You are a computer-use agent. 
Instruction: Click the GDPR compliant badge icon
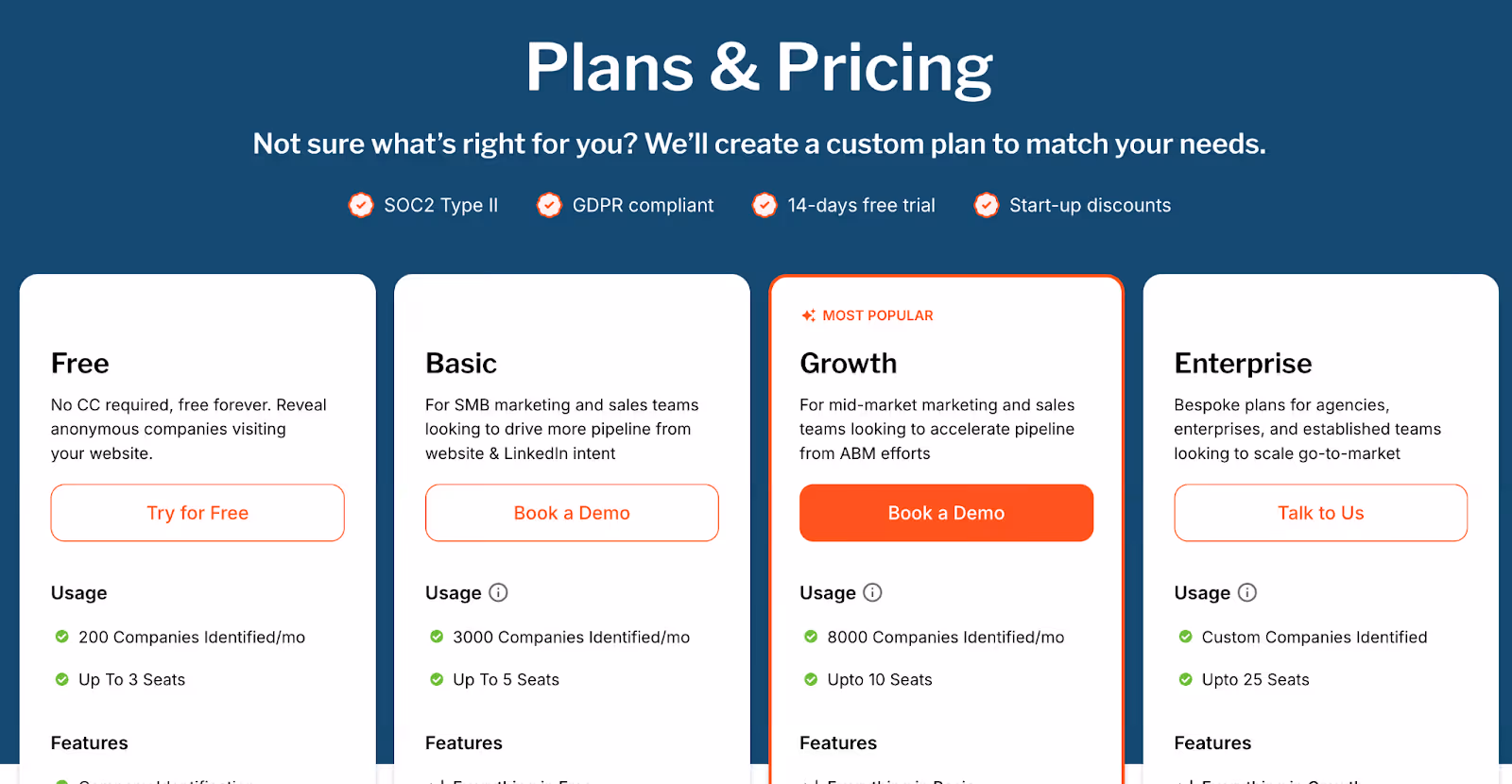point(549,205)
